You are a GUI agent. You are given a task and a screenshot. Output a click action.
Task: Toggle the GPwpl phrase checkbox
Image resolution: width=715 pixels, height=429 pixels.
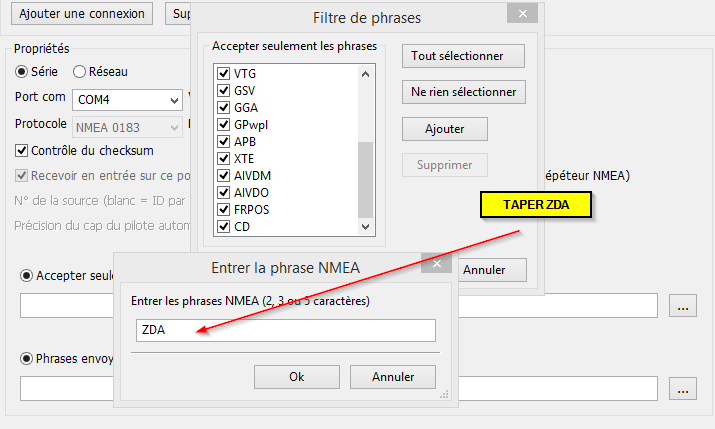(223, 124)
